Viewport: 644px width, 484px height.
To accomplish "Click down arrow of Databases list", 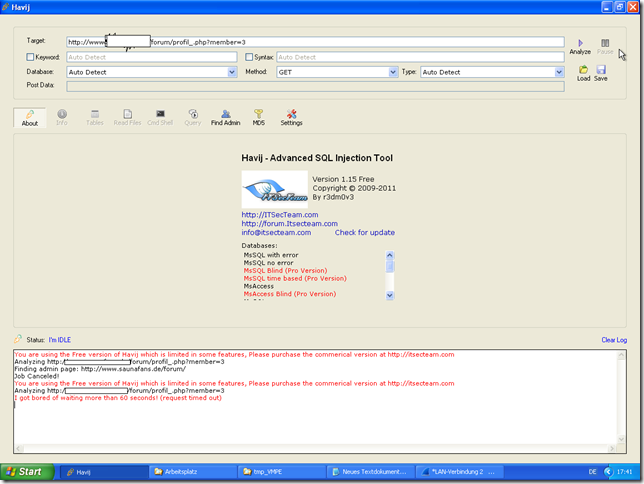I will [390, 295].
